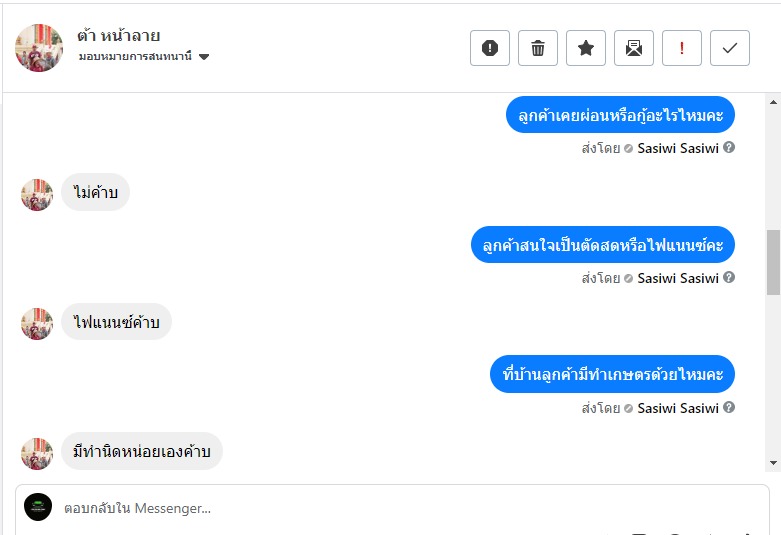781x535 pixels.
Task: Open ต้า หน้าลาย profile picture in header
Action: tap(40, 48)
